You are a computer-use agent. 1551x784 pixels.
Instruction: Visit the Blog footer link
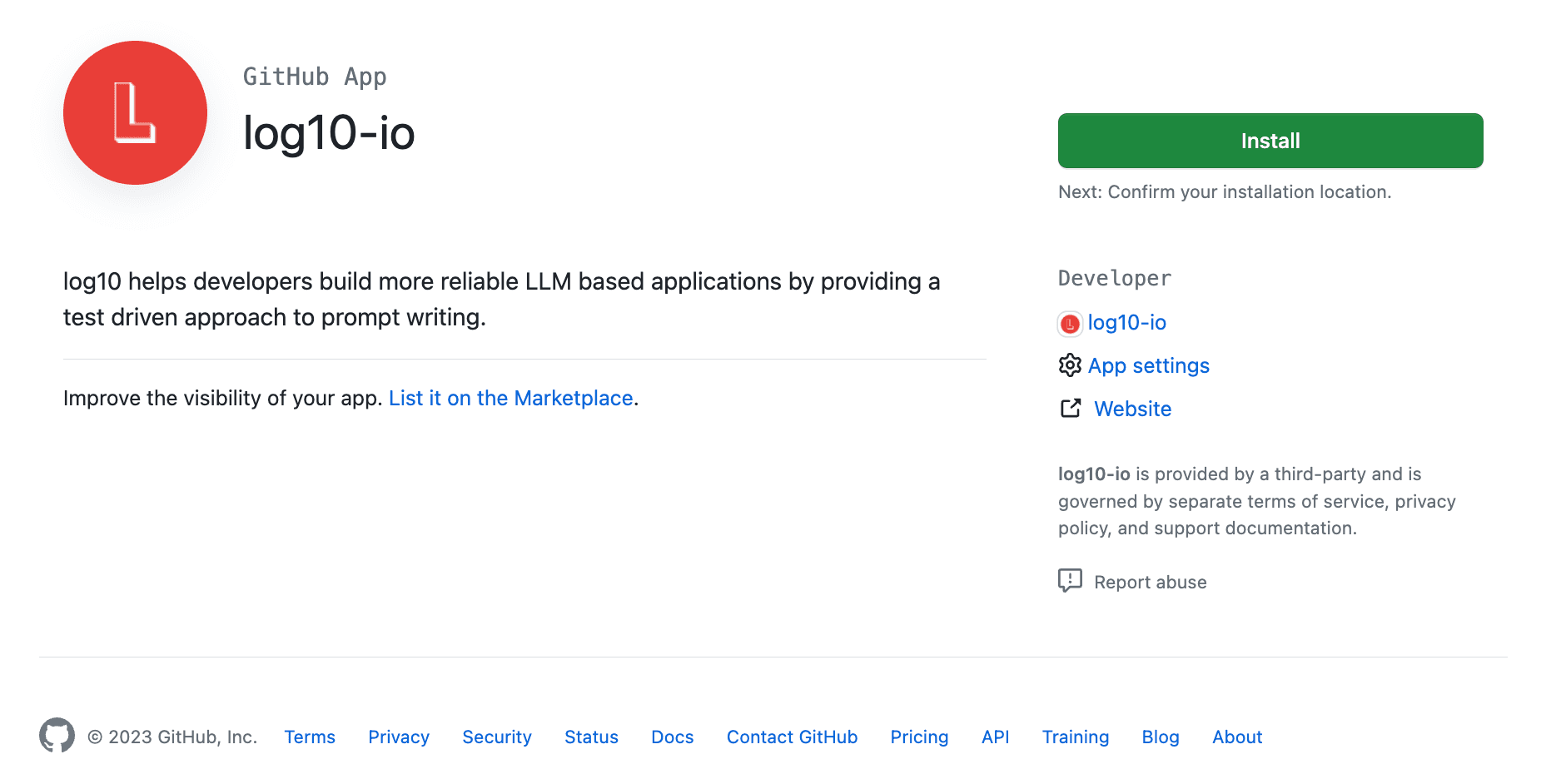pos(1161,737)
